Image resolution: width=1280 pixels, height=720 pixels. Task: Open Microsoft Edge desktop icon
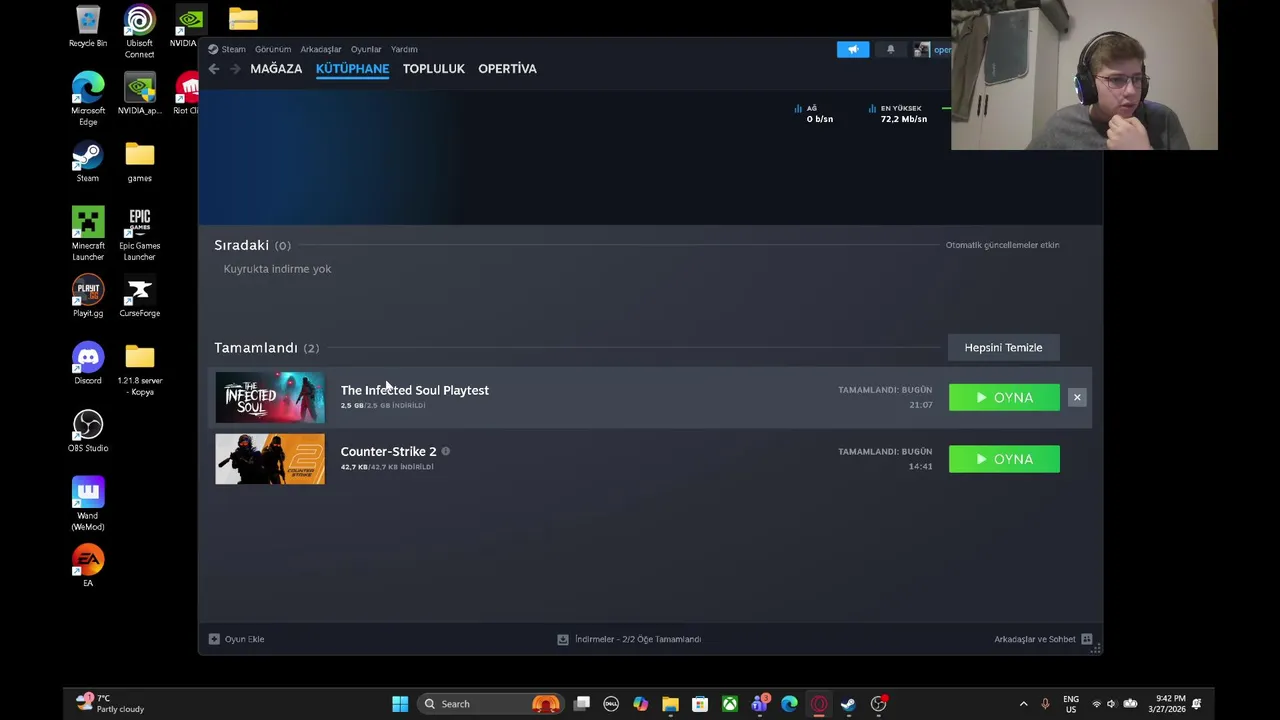88,99
